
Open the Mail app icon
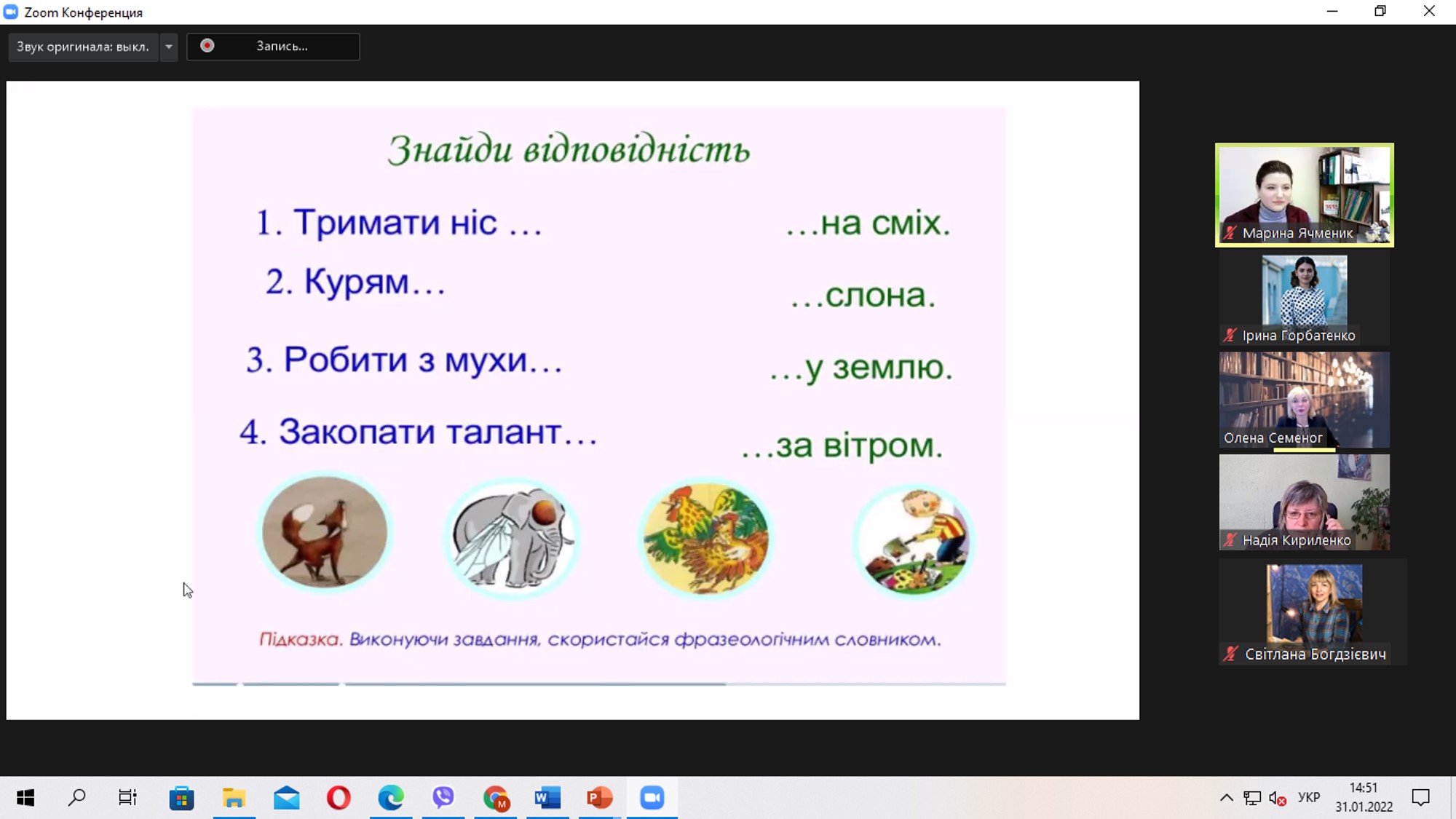(x=286, y=798)
